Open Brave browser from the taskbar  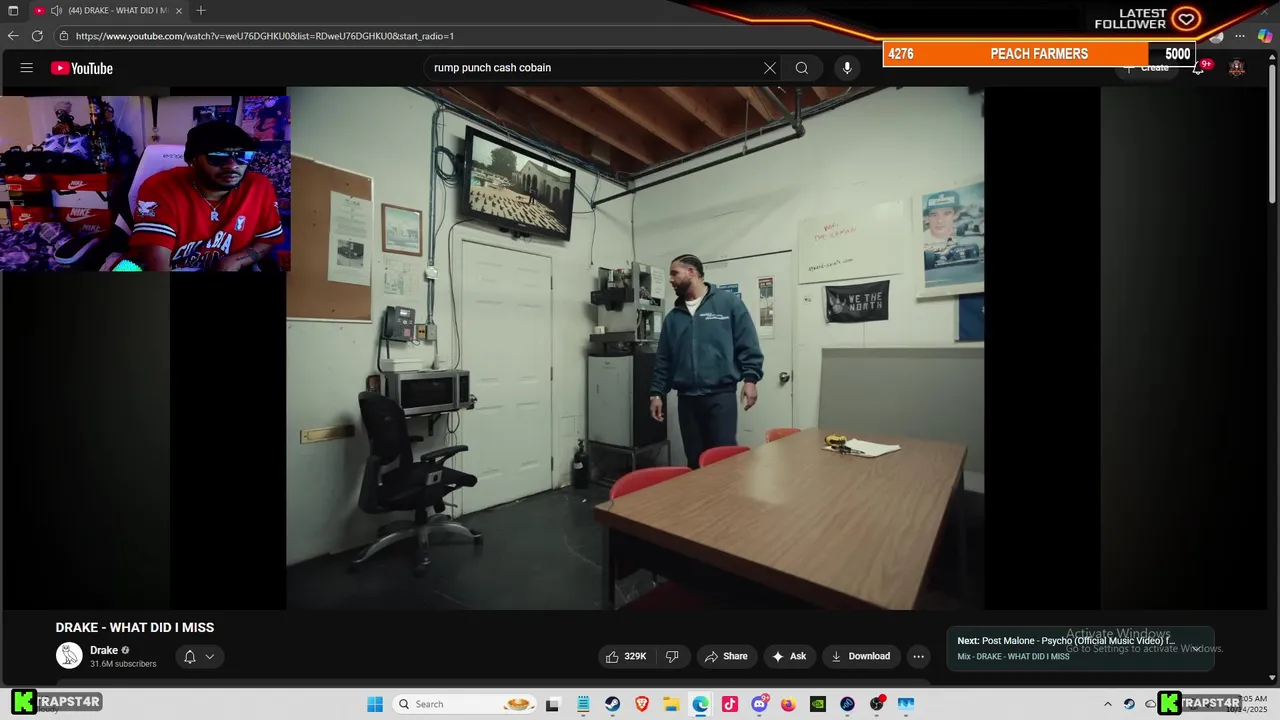pos(641,704)
